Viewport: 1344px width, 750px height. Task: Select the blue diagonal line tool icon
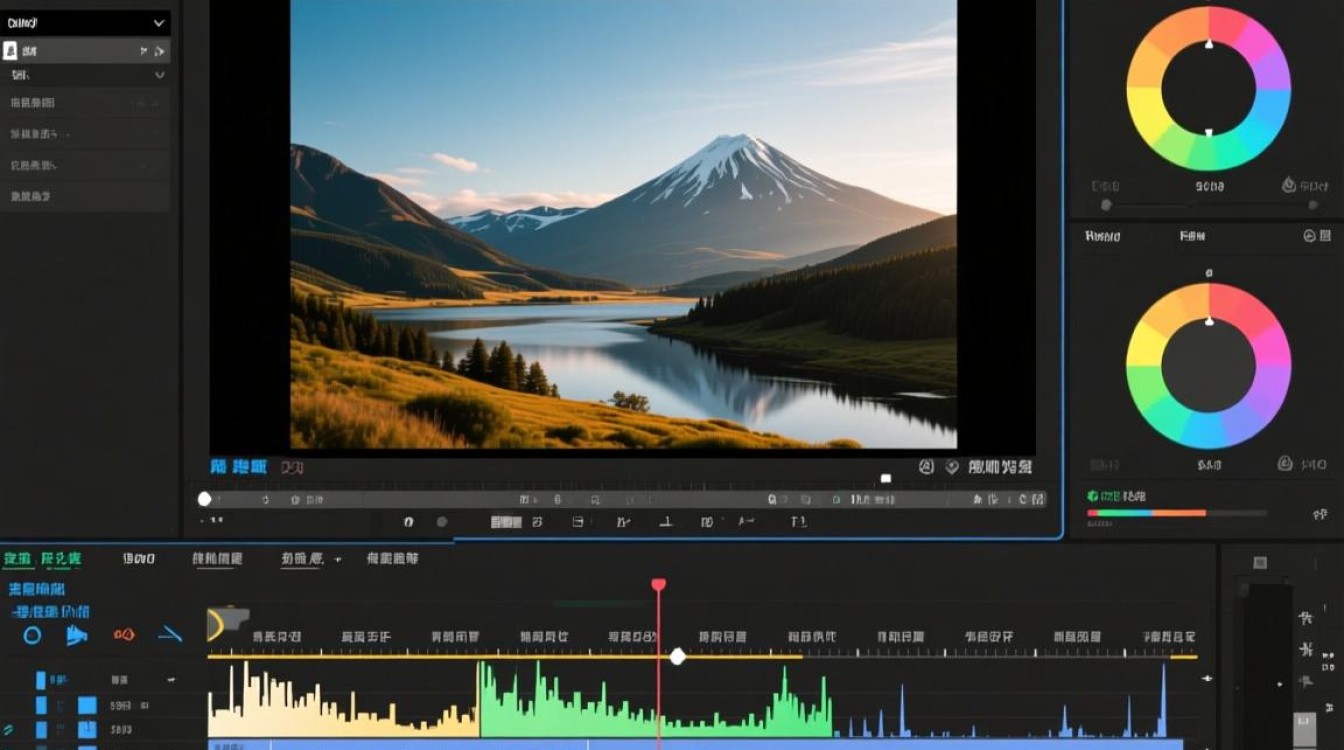[170, 634]
